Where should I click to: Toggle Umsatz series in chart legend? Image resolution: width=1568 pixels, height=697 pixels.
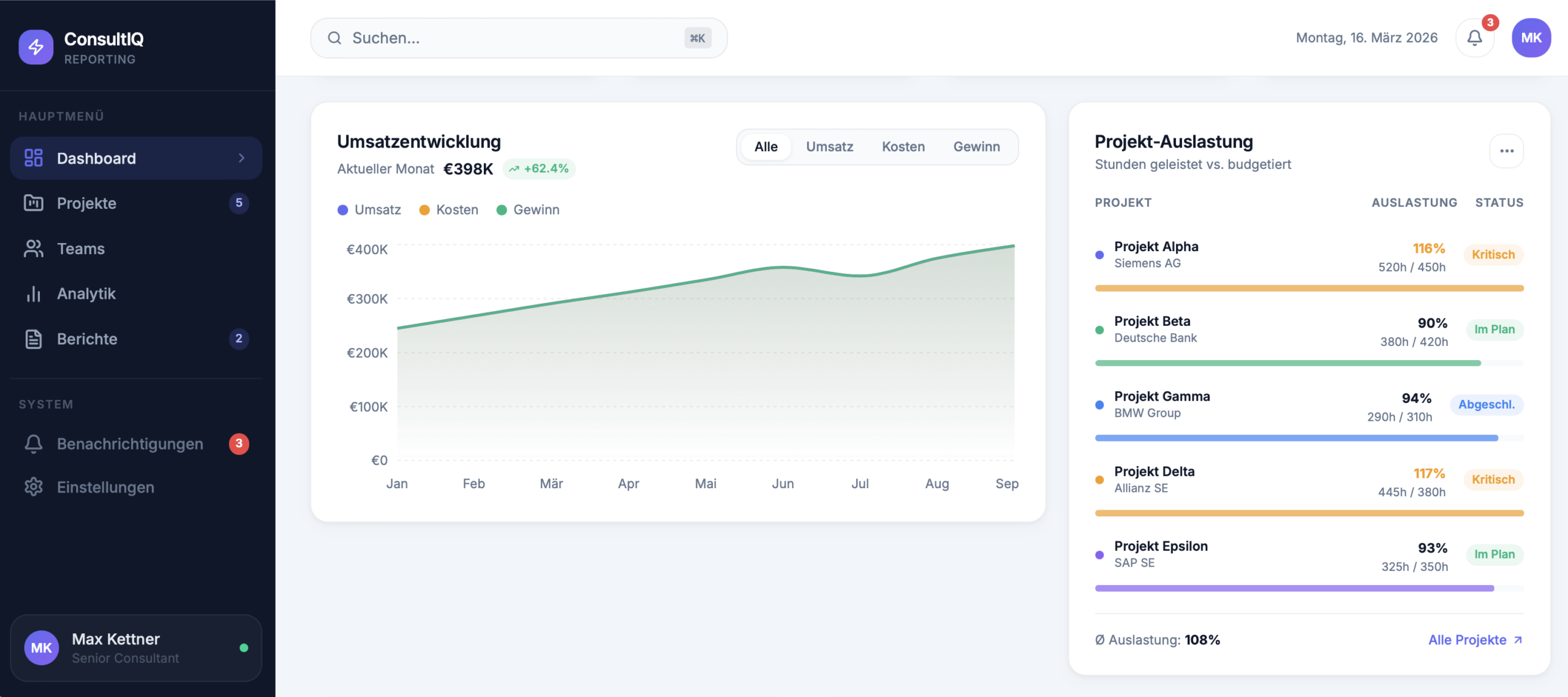[369, 210]
